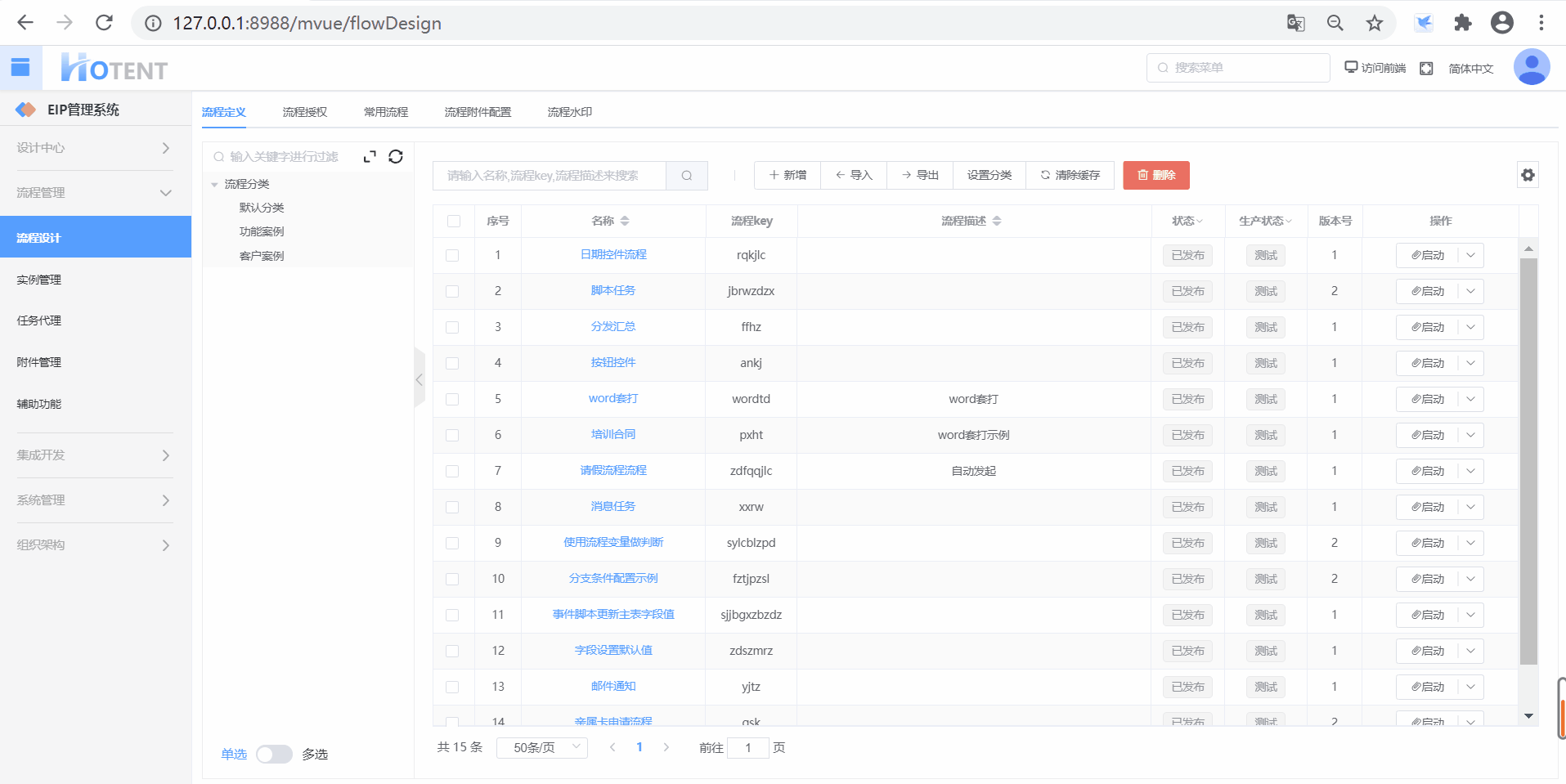1566x784 pixels.
Task: Switch to the 流程授权 tab
Action: tap(304, 112)
